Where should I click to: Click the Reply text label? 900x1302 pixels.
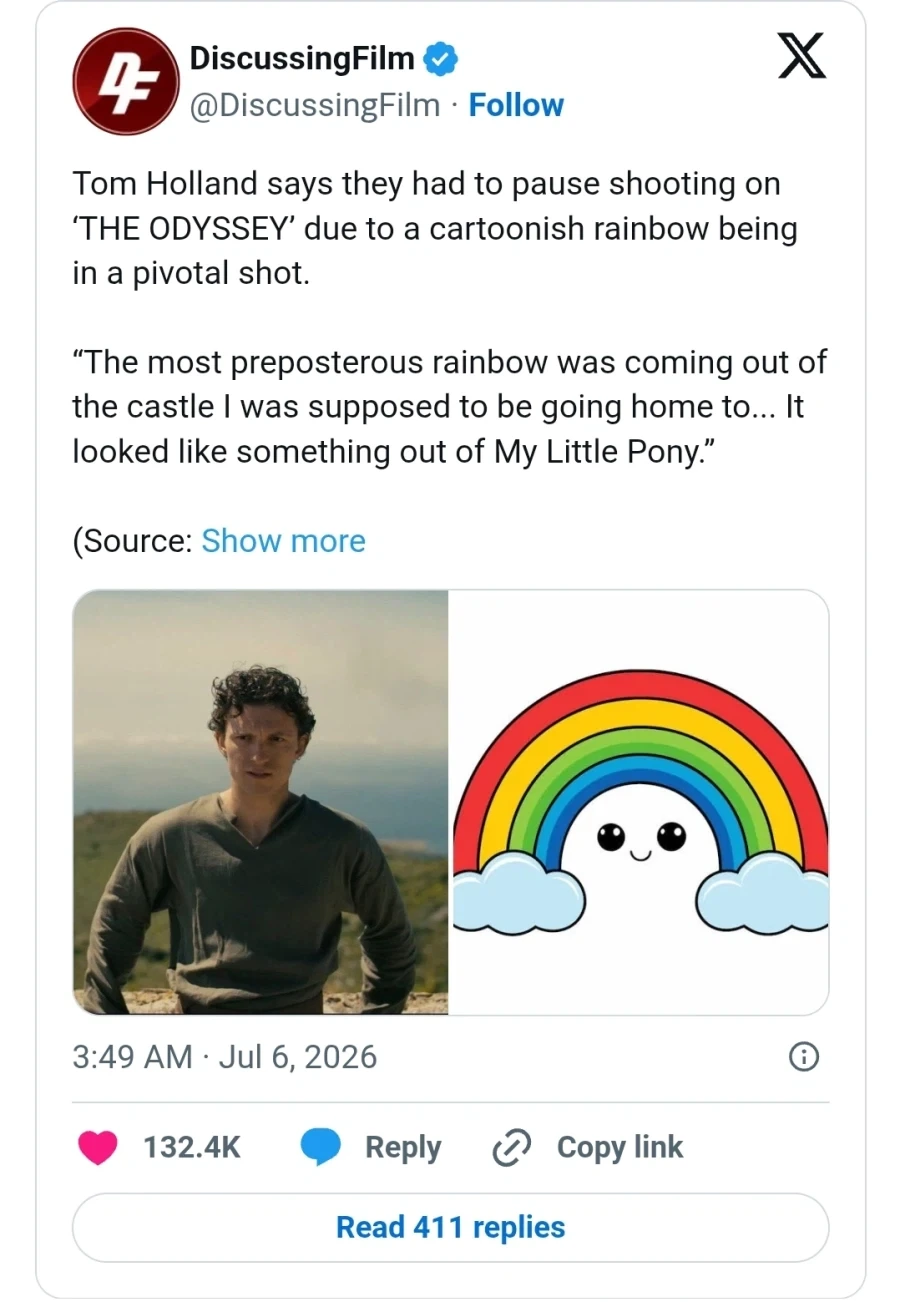click(403, 1148)
